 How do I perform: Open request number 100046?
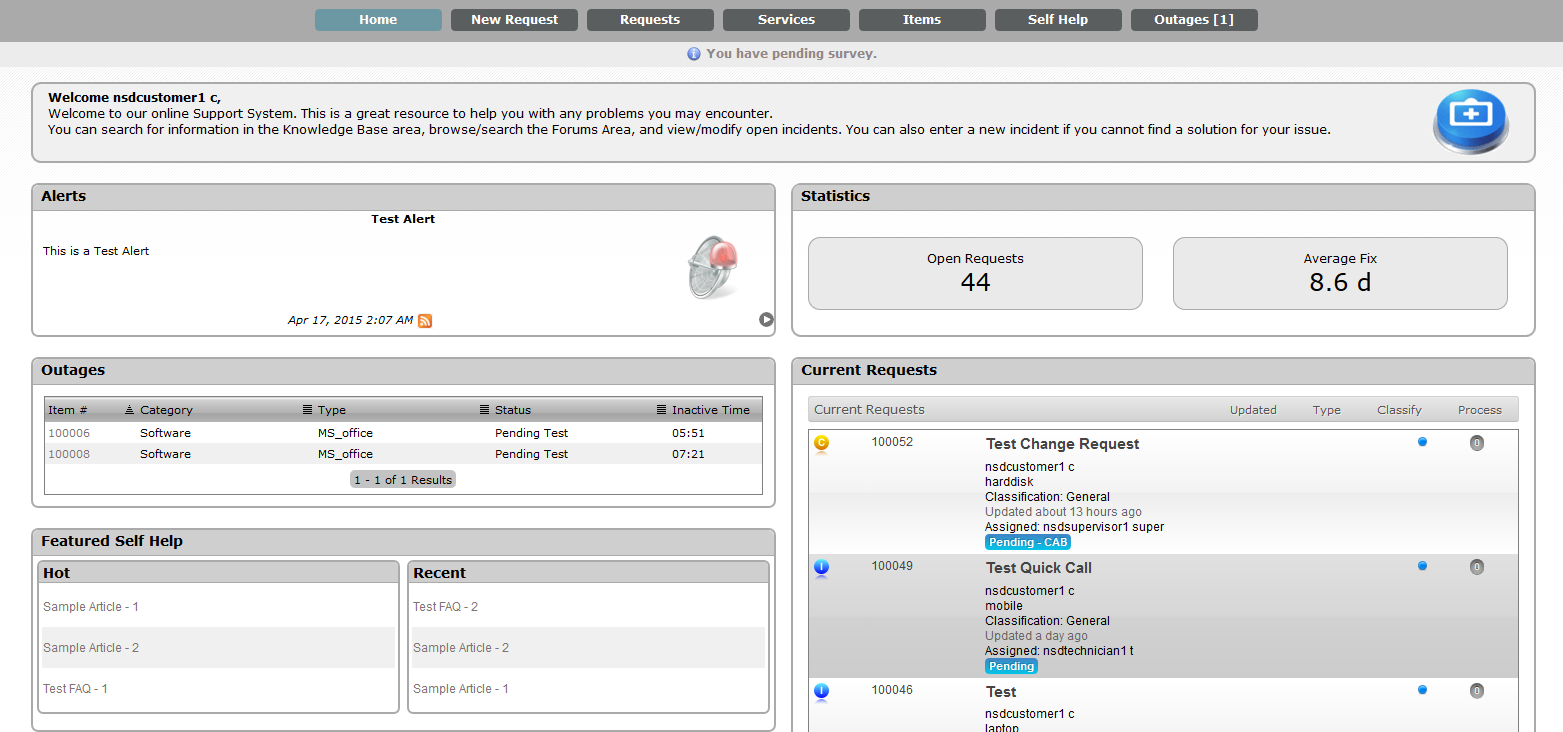pos(892,690)
